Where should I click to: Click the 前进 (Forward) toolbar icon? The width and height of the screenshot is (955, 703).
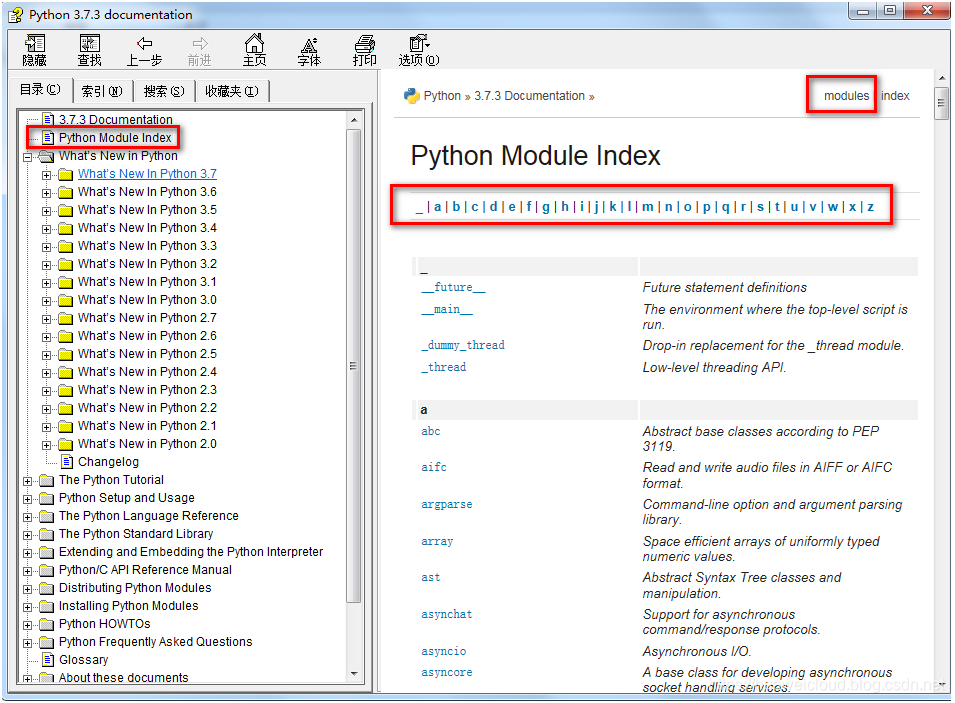[200, 50]
